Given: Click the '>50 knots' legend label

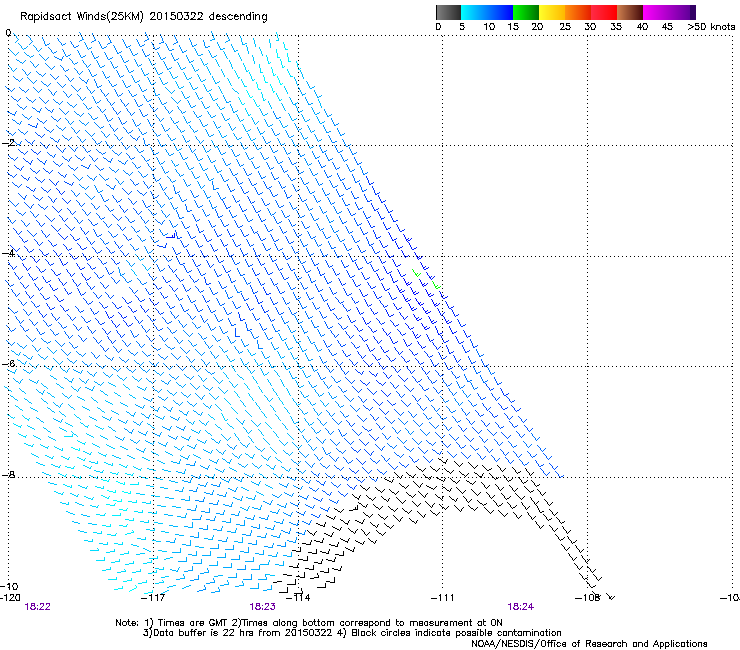Looking at the screenshot, I should pyautogui.click(x=711, y=27).
